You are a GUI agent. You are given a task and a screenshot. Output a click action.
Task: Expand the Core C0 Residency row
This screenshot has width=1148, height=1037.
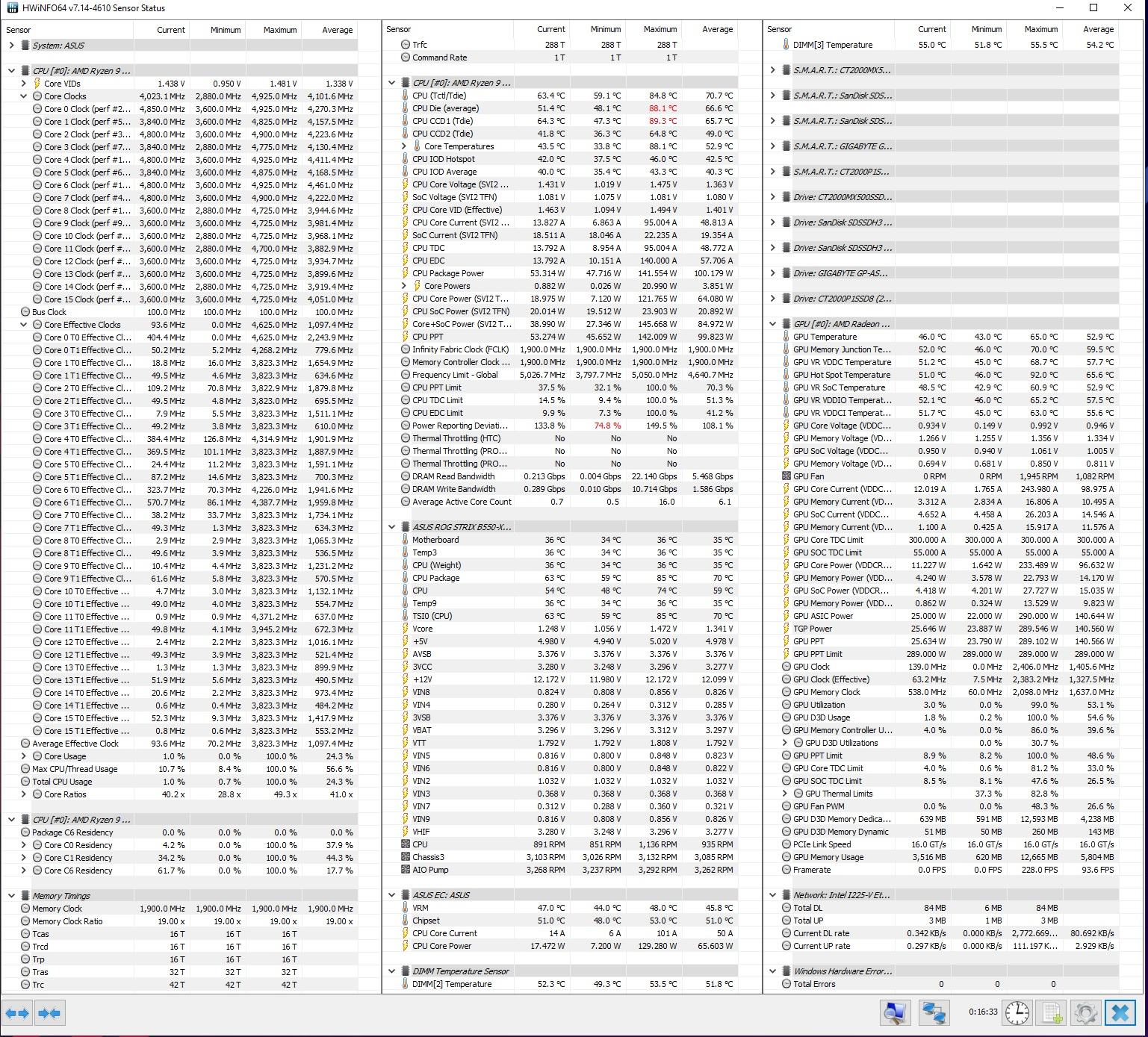(x=23, y=845)
